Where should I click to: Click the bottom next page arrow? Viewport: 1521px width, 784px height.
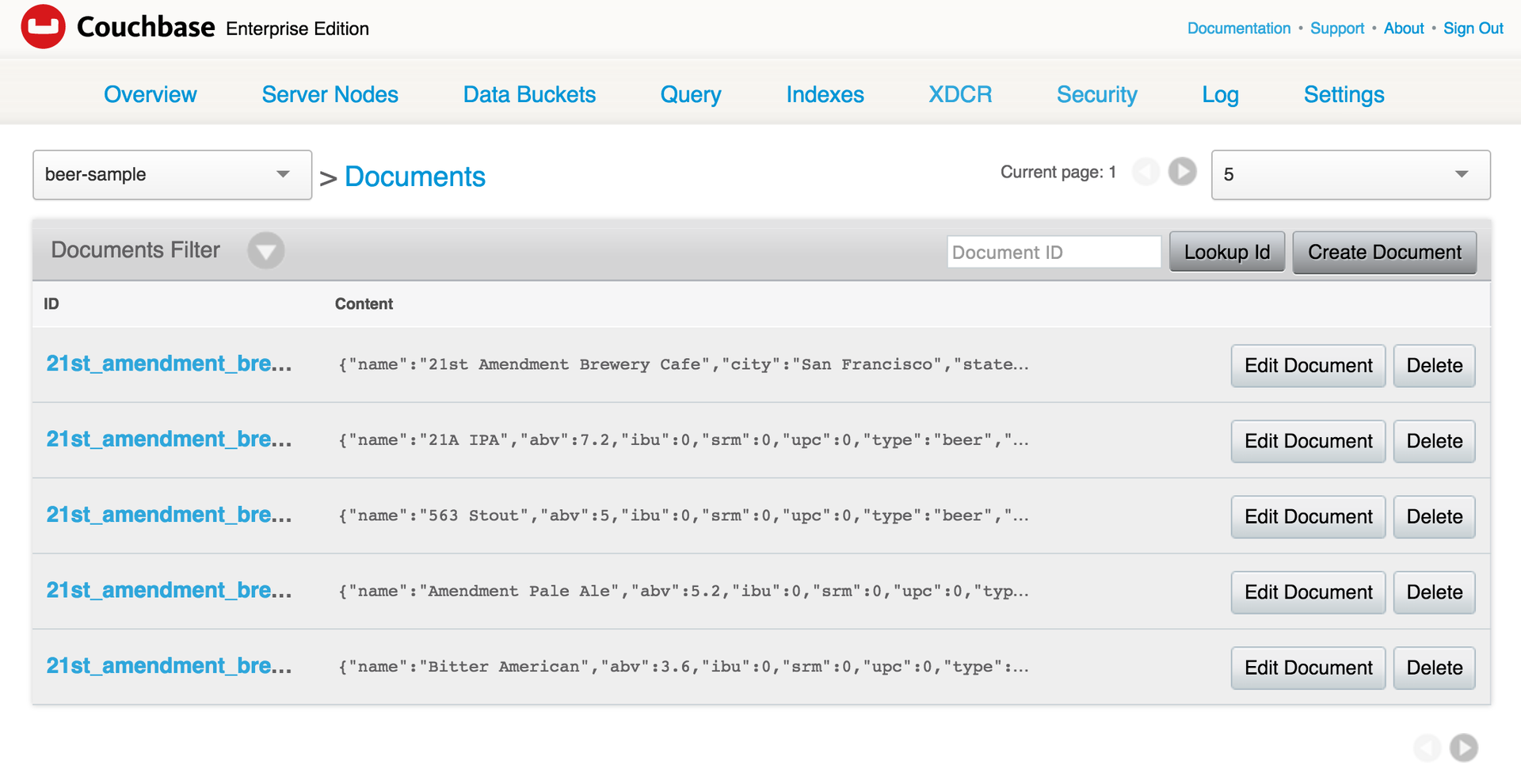tap(1464, 748)
